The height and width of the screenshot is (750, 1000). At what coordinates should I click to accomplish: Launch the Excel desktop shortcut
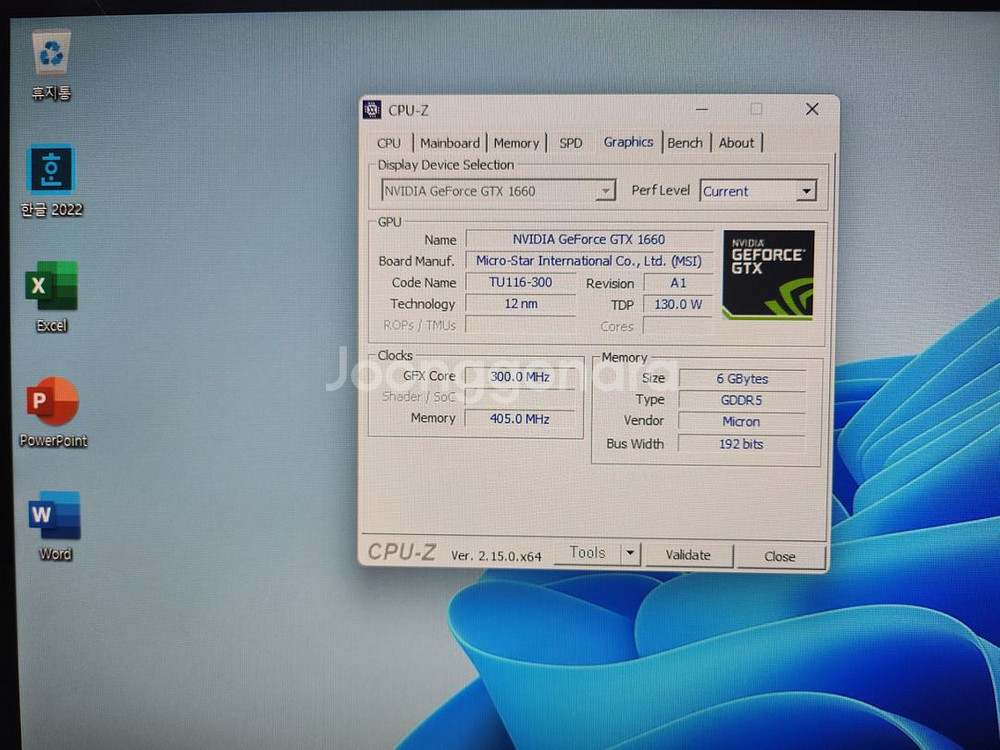click(x=51, y=297)
